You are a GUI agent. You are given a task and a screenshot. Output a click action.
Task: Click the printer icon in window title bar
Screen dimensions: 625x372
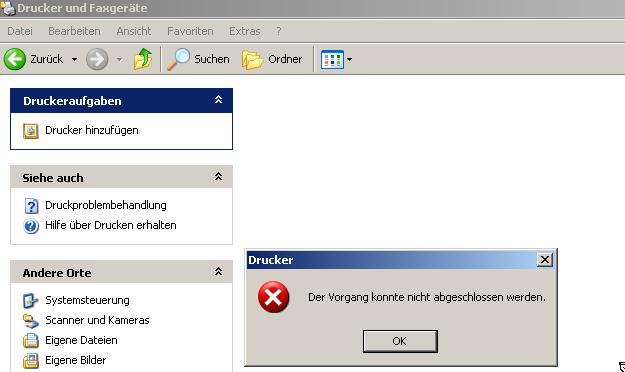click(8, 8)
